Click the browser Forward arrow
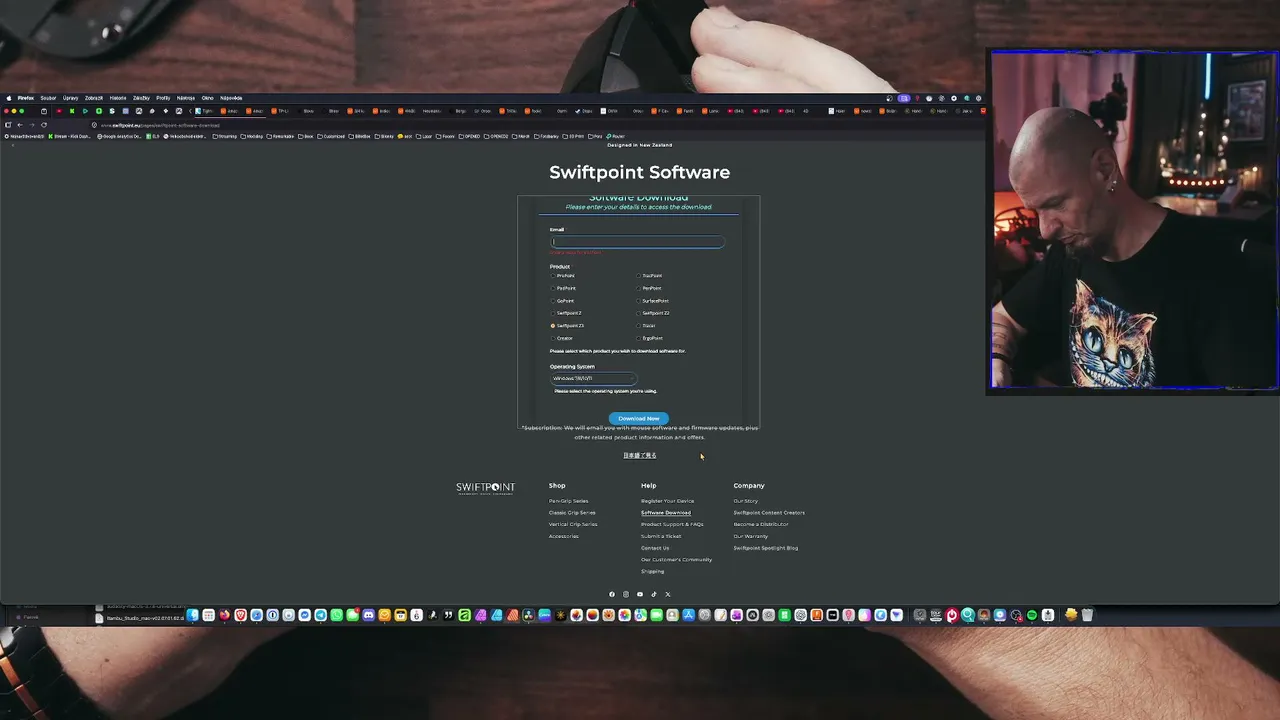 point(31,125)
